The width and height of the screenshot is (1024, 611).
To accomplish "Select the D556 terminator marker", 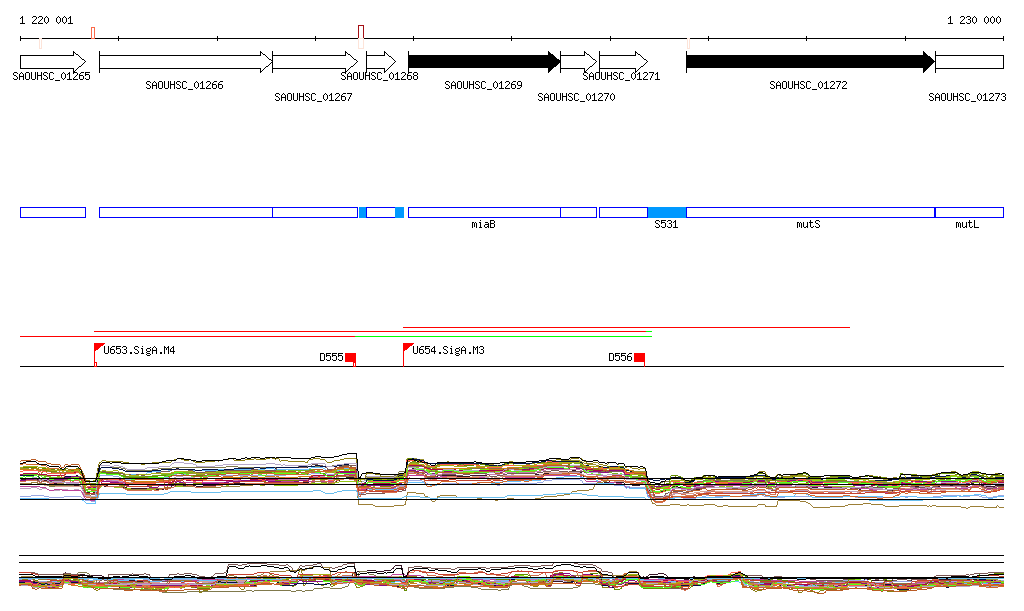I will point(639,358).
